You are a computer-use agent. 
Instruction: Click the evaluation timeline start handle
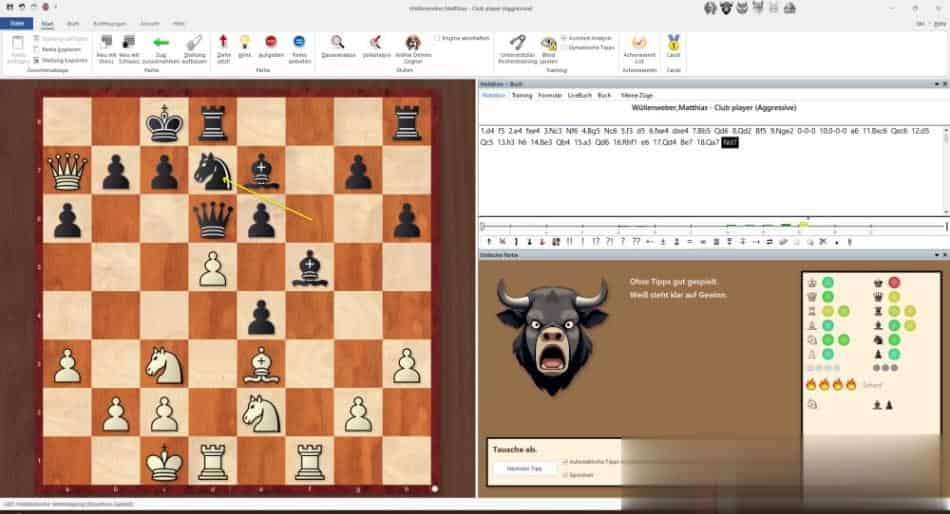[482, 226]
